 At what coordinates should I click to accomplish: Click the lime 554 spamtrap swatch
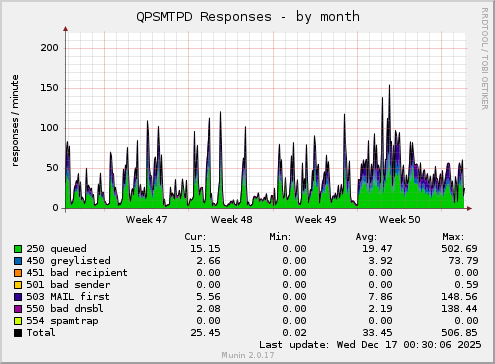point(18,321)
